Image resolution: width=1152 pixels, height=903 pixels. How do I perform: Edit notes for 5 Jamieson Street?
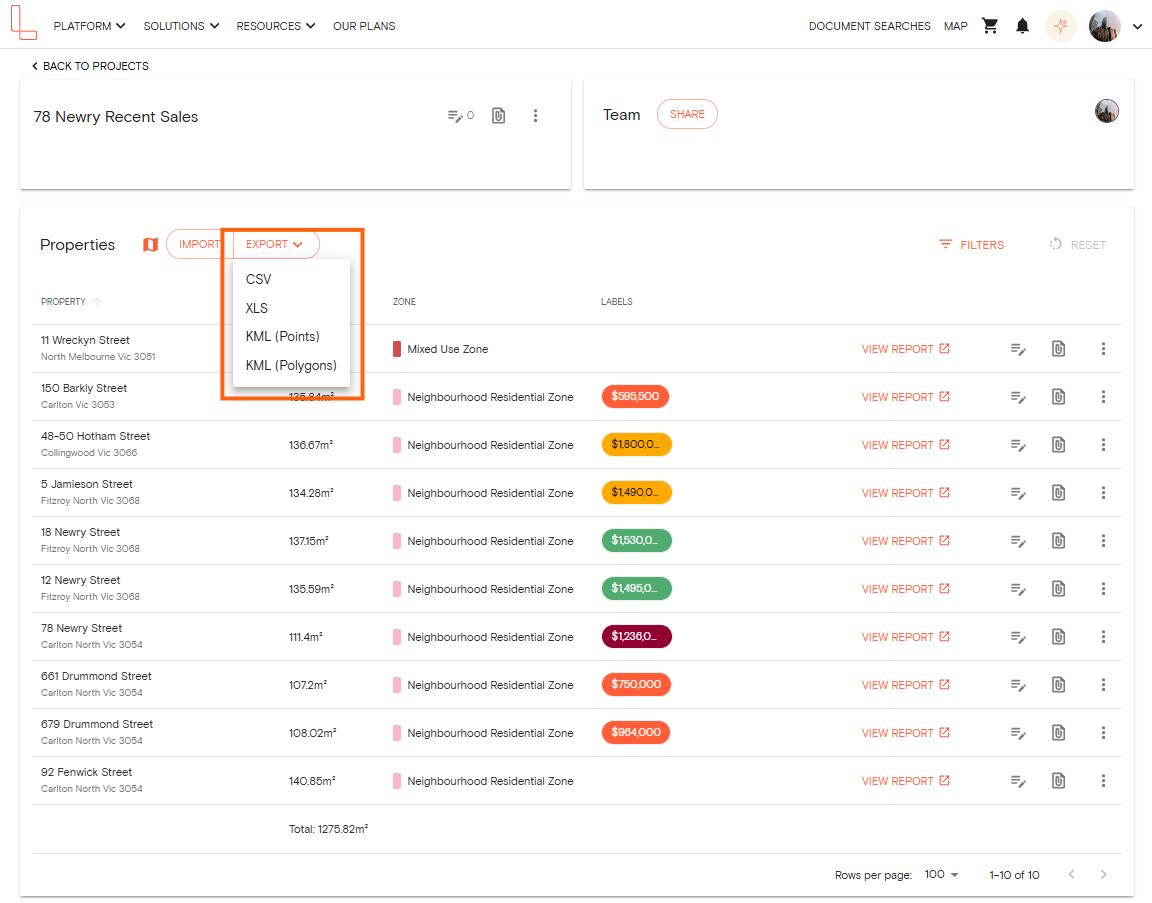(1018, 493)
